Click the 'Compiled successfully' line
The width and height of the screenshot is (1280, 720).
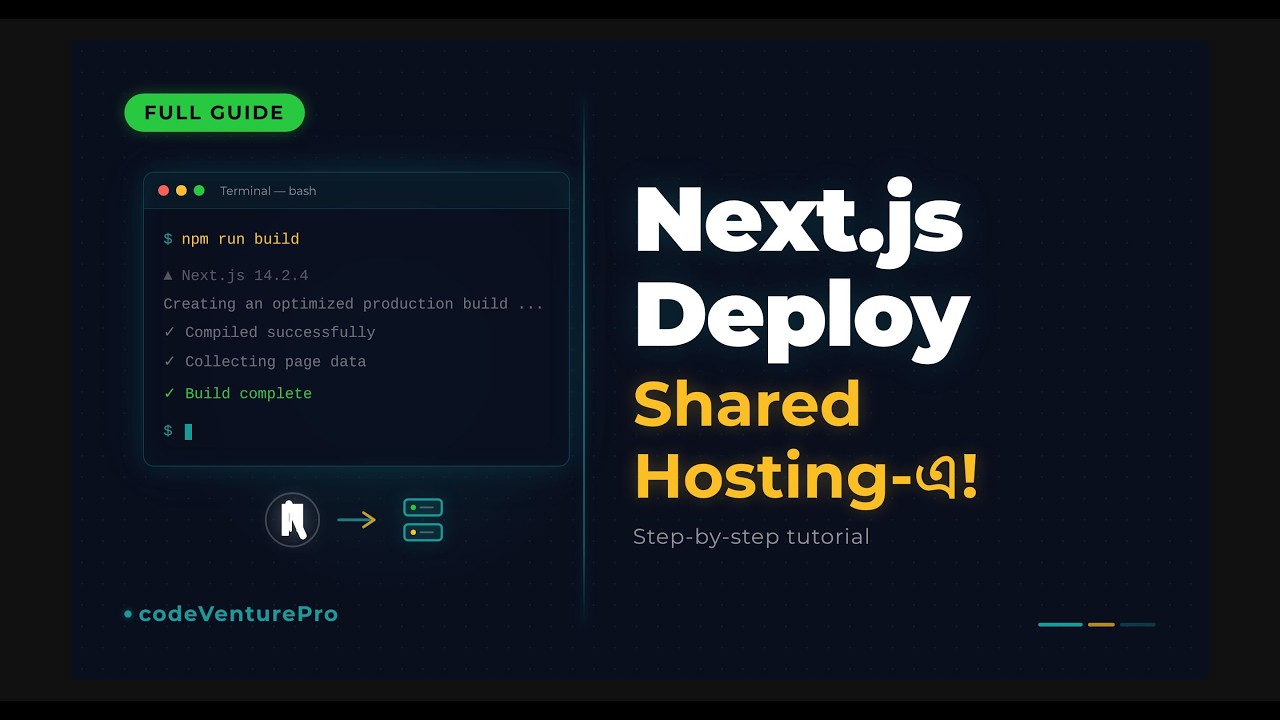[x=269, y=332]
